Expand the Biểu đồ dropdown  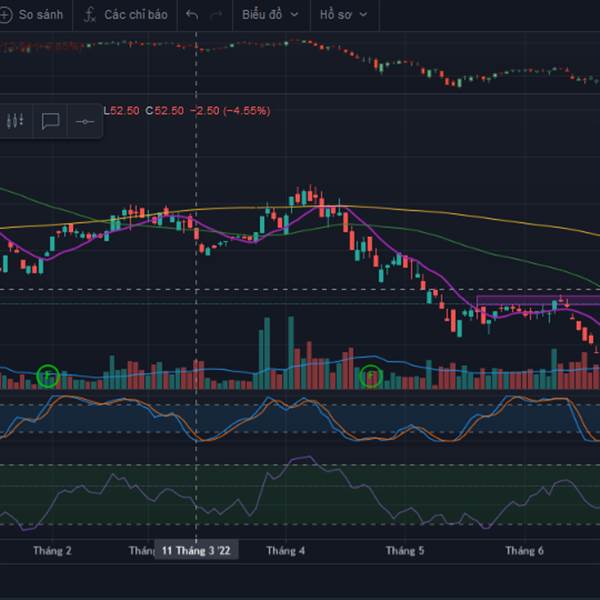pos(272,15)
